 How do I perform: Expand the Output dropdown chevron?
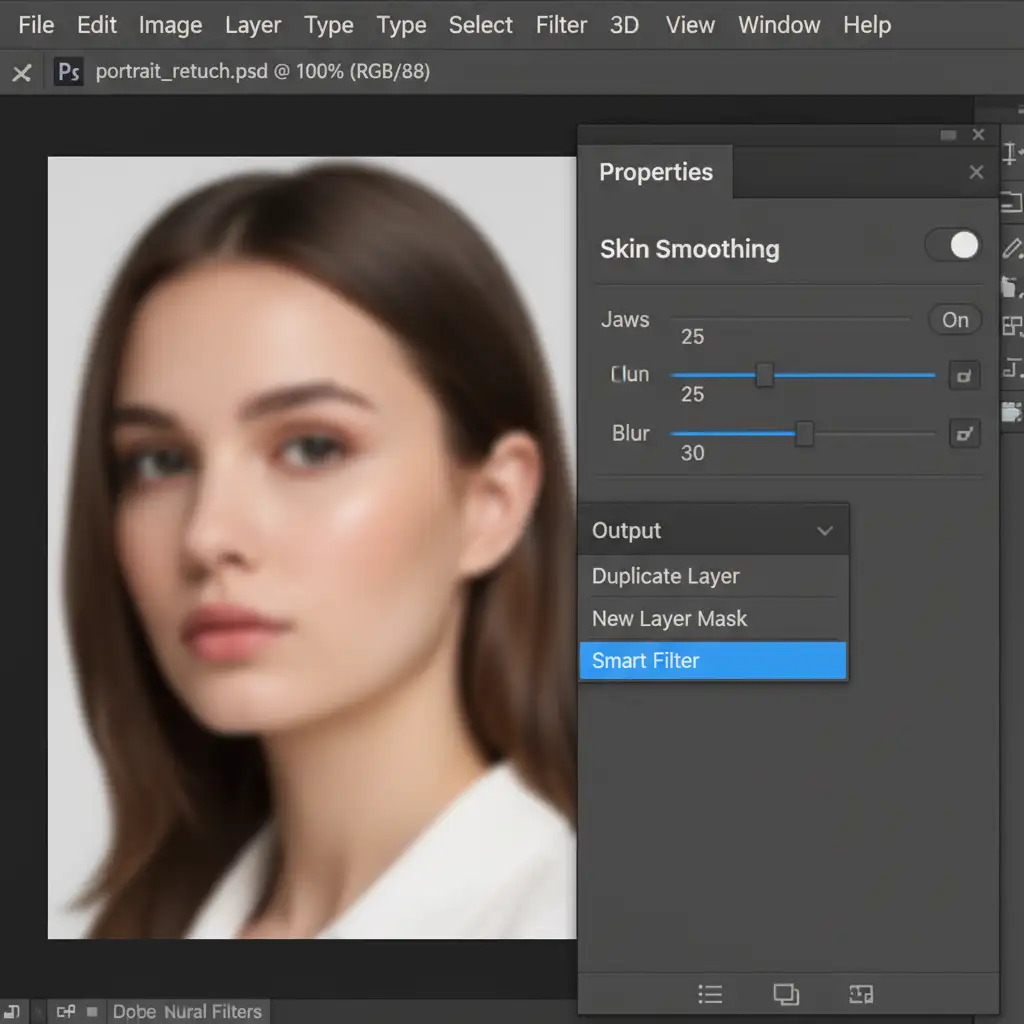click(x=825, y=531)
